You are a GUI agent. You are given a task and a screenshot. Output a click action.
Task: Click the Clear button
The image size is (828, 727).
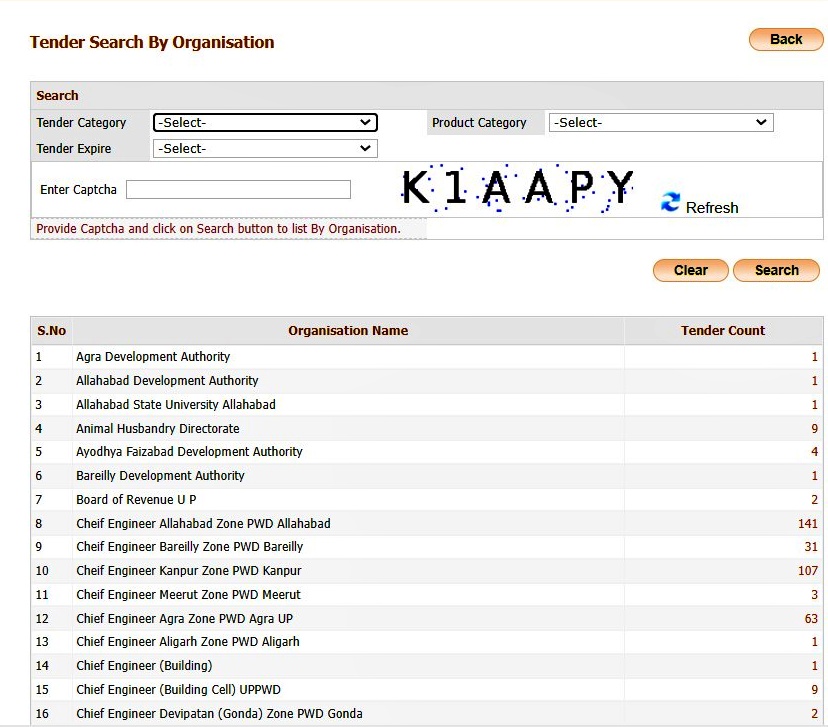691,270
